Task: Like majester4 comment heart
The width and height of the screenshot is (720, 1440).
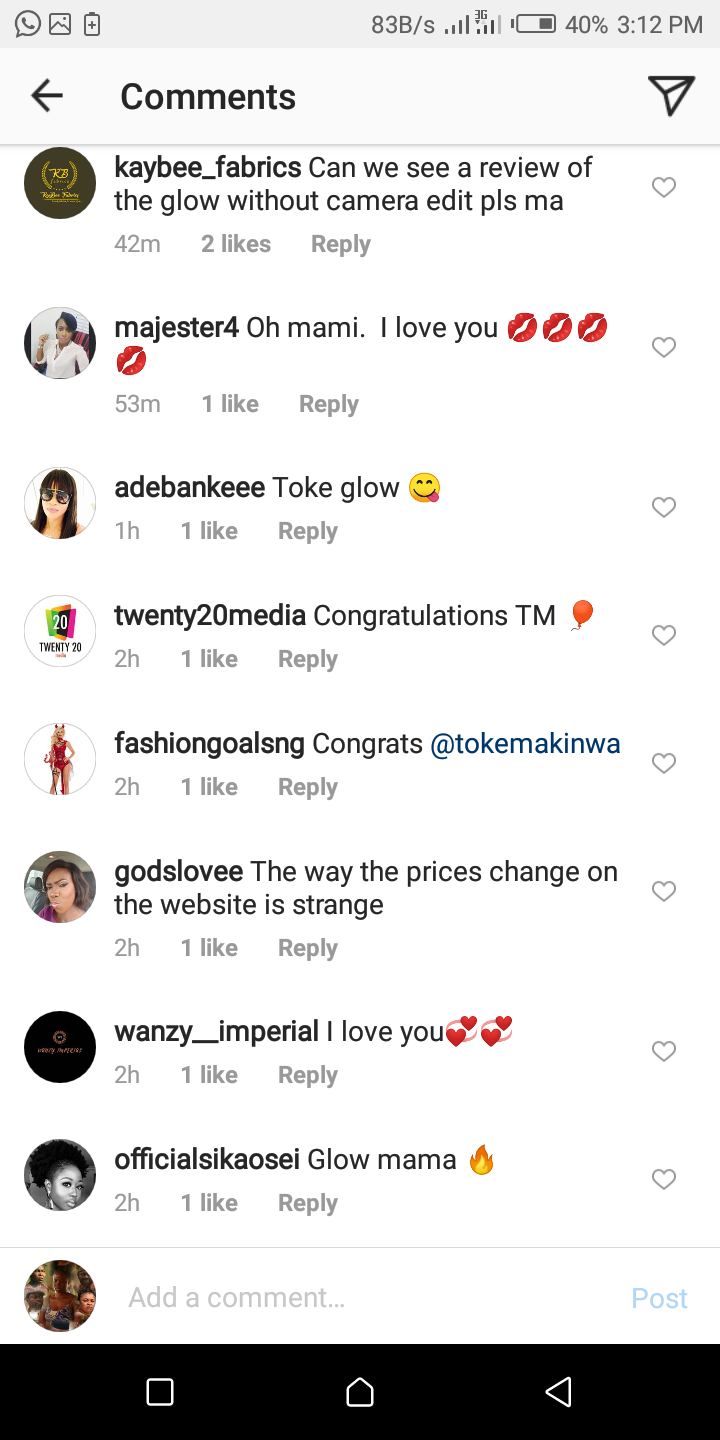Action: coord(664,347)
